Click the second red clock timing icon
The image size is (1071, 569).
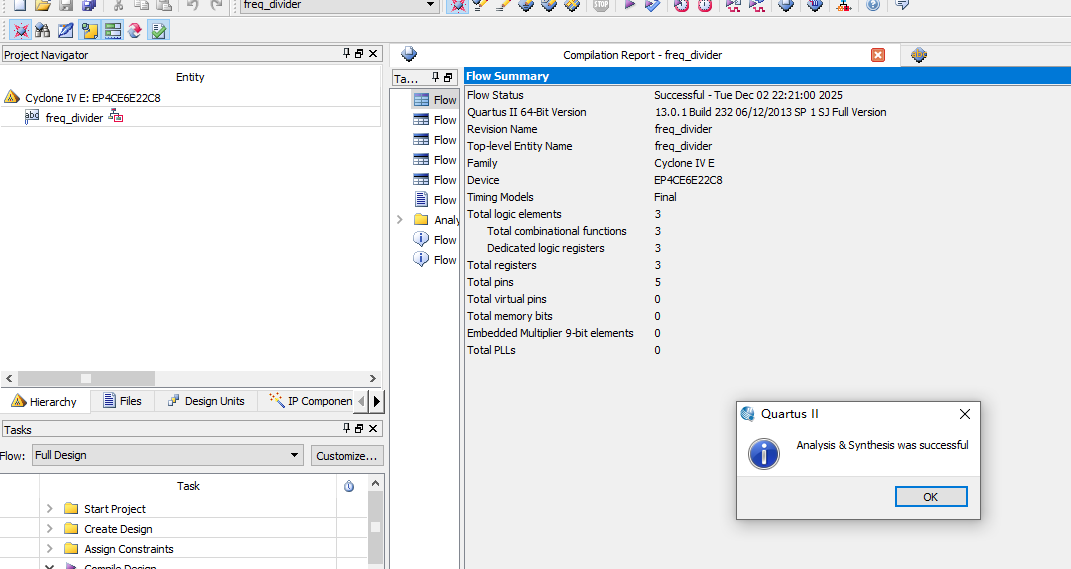(705, 5)
